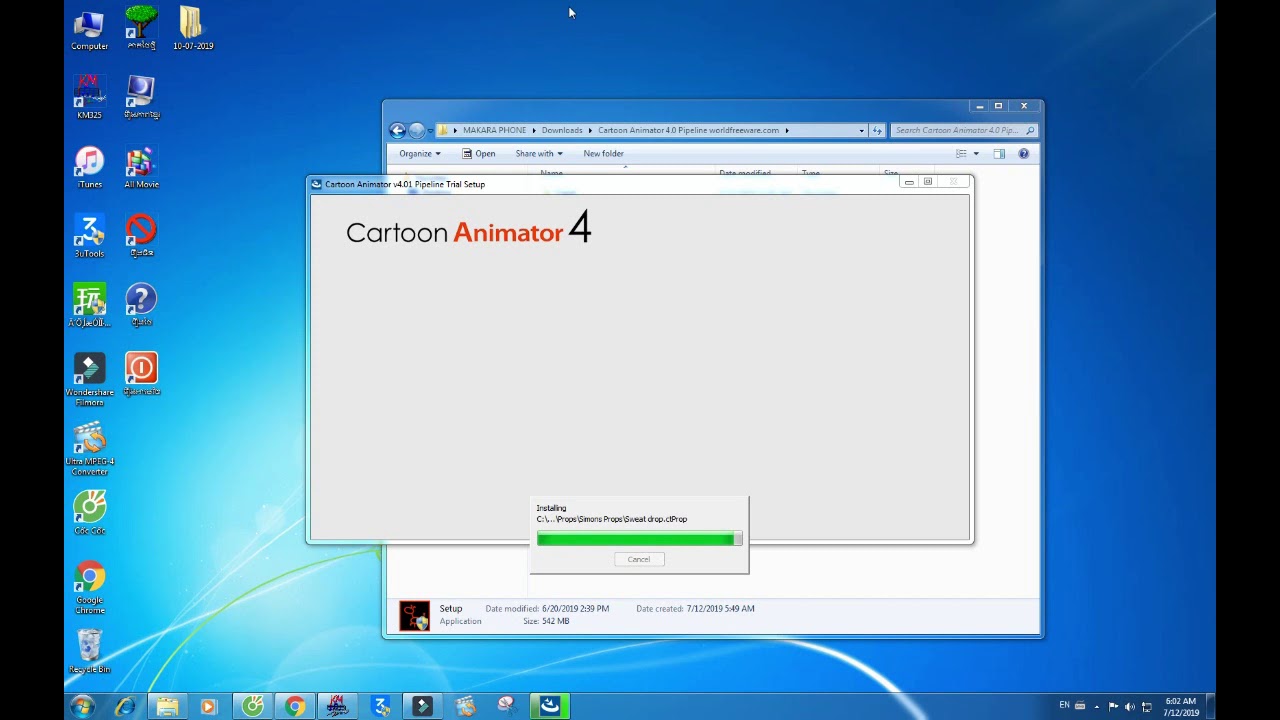This screenshot has height=720, width=1280.
Task: Open Windows Media Player from taskbar
Action: click(209, 706)
